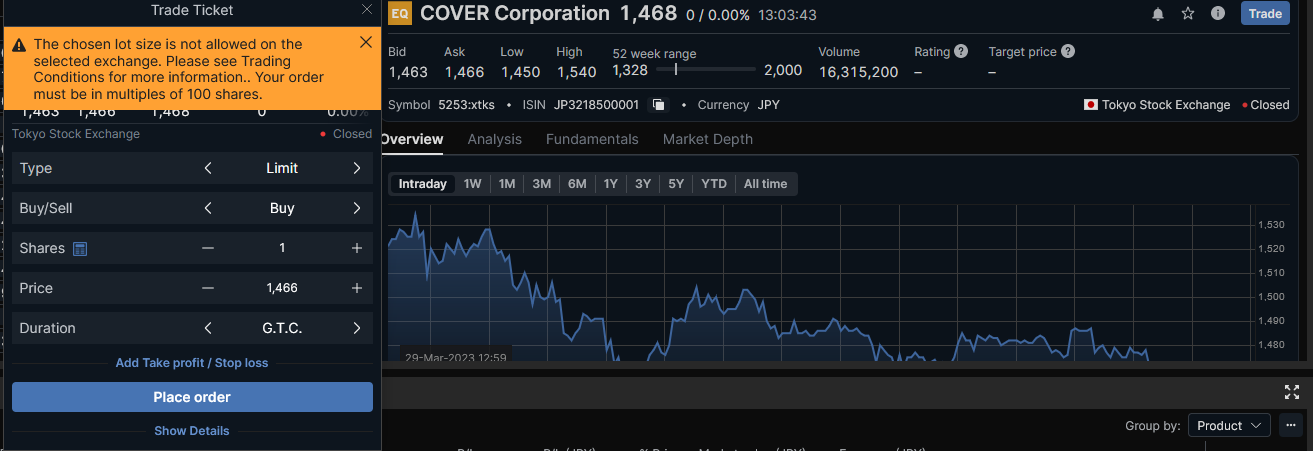The height and width of the screenshot is (451, 1313).
Task: Change Duration with the left arrow
Action: [208, 328]
